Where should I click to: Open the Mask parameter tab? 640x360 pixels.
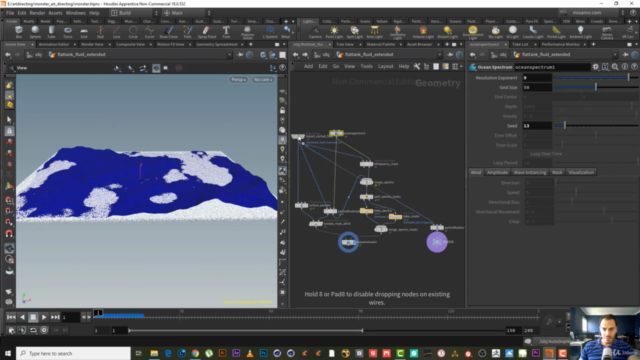(x=557, y=172)
